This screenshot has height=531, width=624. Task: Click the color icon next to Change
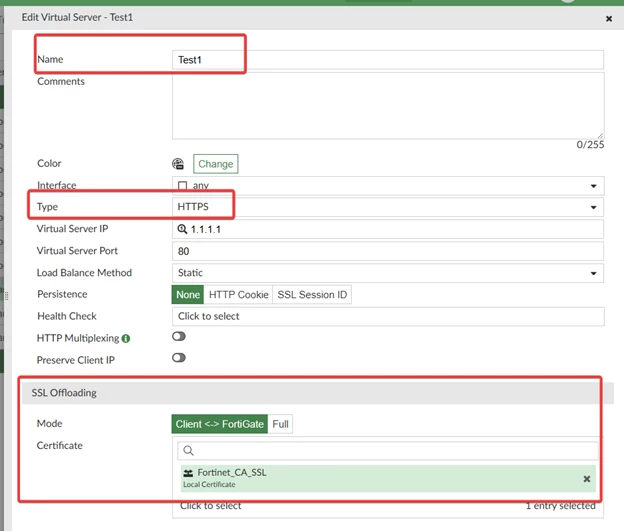pyautogui.click(x=178, y=164)
